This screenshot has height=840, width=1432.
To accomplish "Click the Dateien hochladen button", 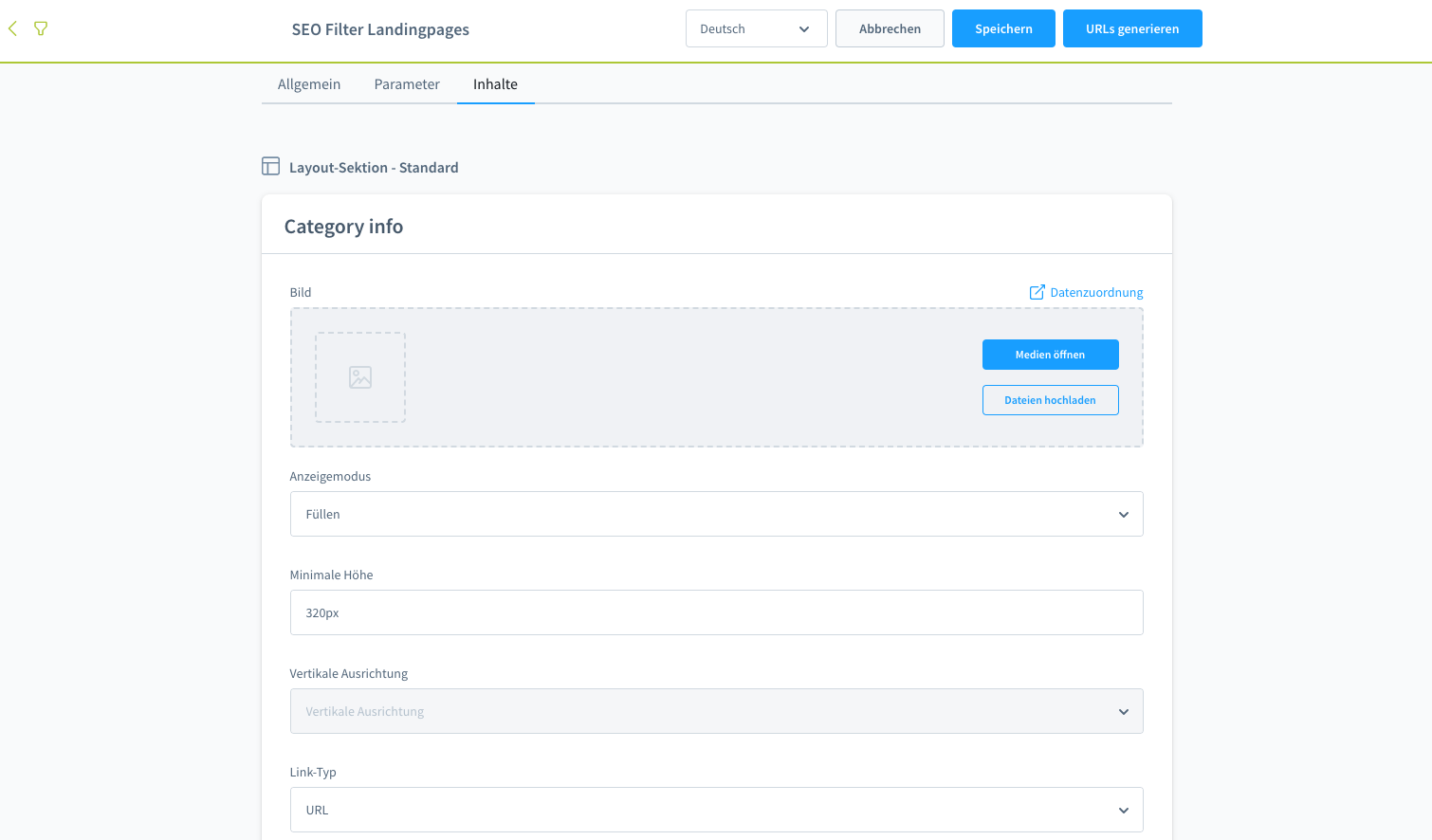I will tap(1051, 400).
